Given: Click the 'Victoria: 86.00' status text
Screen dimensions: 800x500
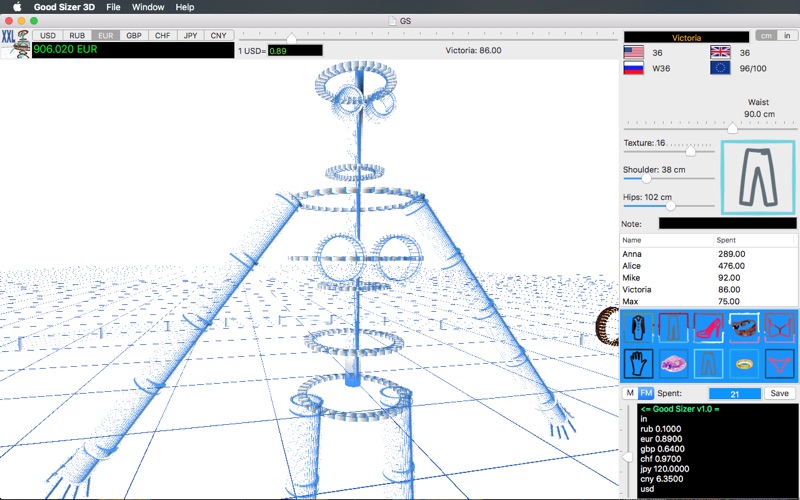Looking at the screenshot, I should click(x=473, y=51).
